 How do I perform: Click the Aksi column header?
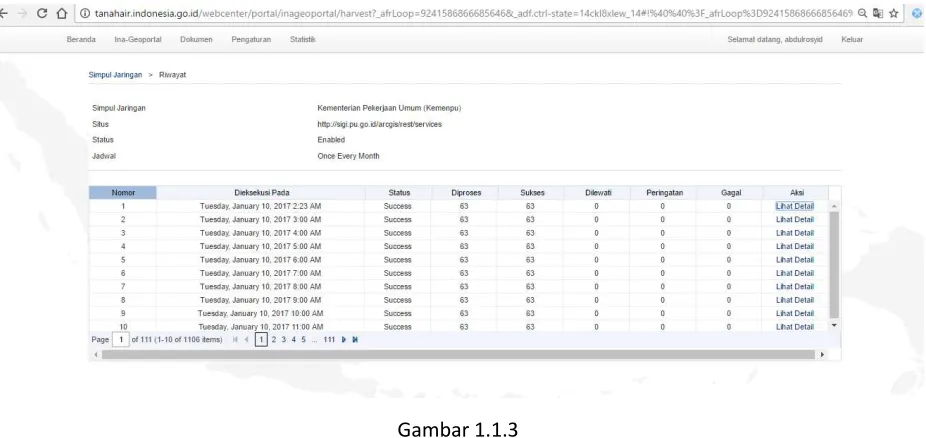pyautogui.click(x=796, y=192)
